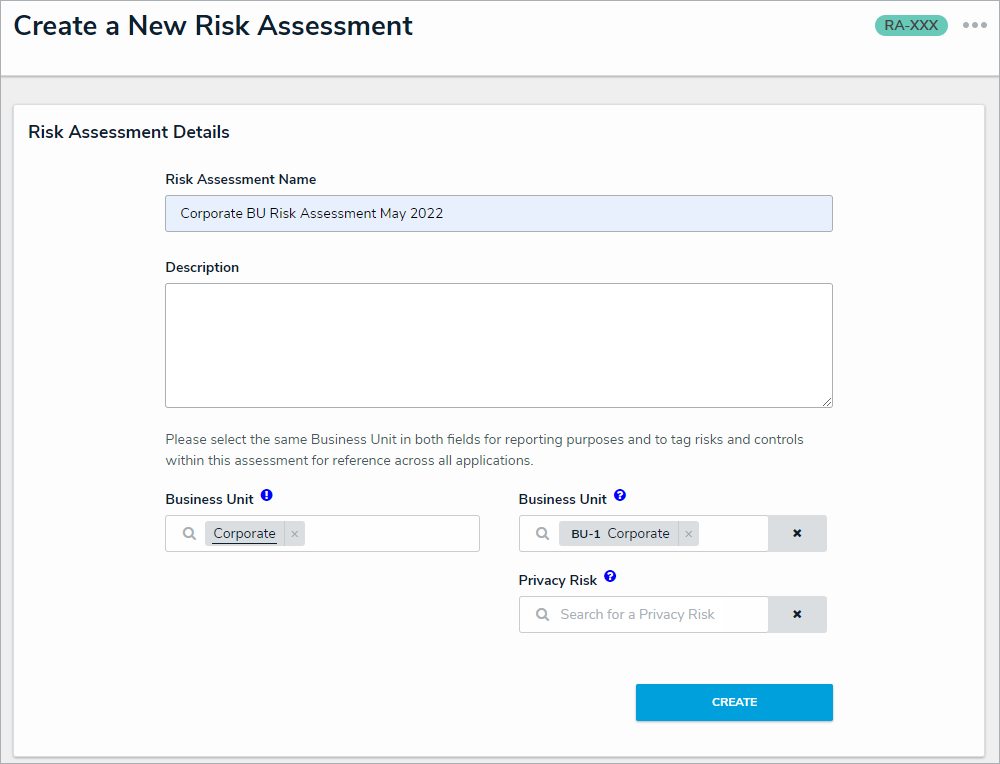Open the three-dot more options menu
1000x764 pixels.
click(974, 26)
